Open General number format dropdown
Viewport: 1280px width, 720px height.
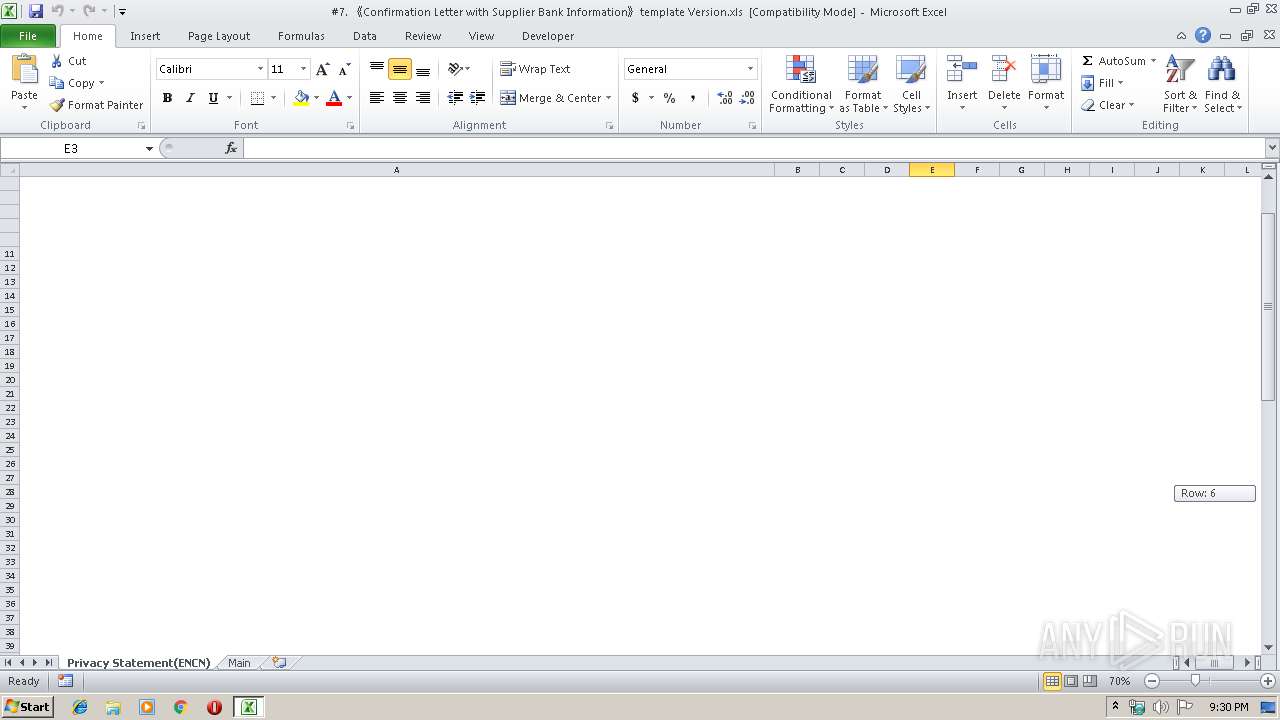pyautogui.click(x=750, y=69)
